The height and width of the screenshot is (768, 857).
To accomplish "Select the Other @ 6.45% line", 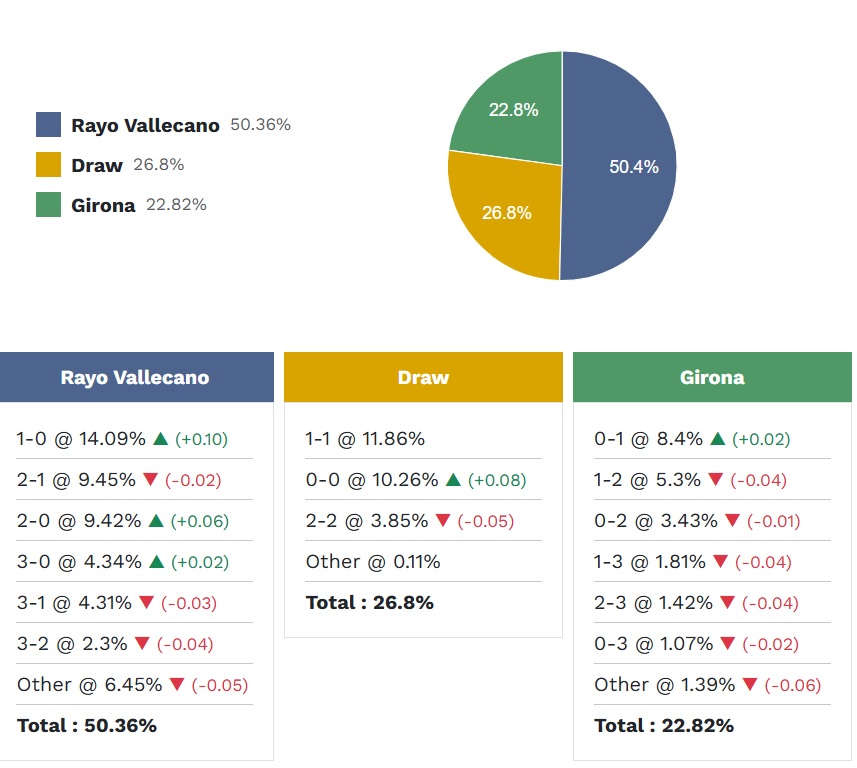I will pyautogui.click(x=90, y=685).
